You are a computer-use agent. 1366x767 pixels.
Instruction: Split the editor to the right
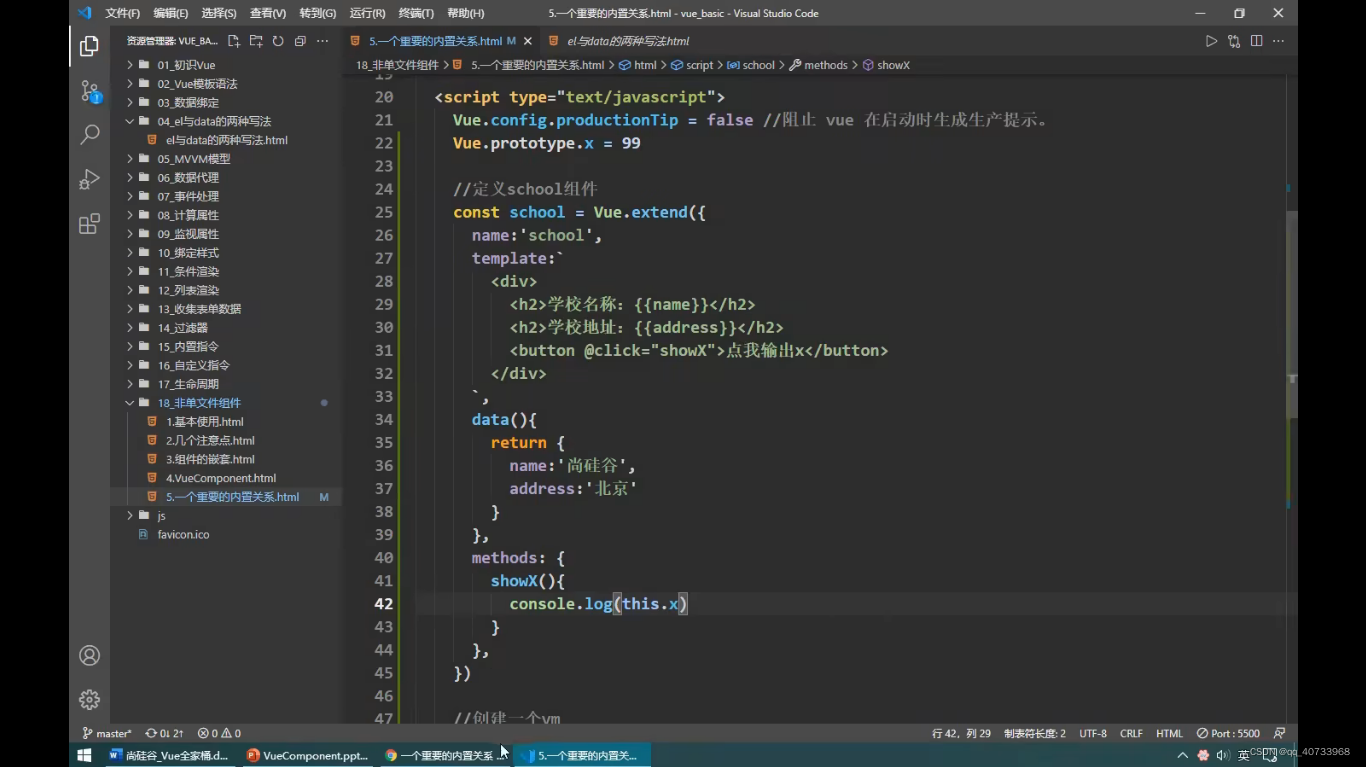point(1256,41)
